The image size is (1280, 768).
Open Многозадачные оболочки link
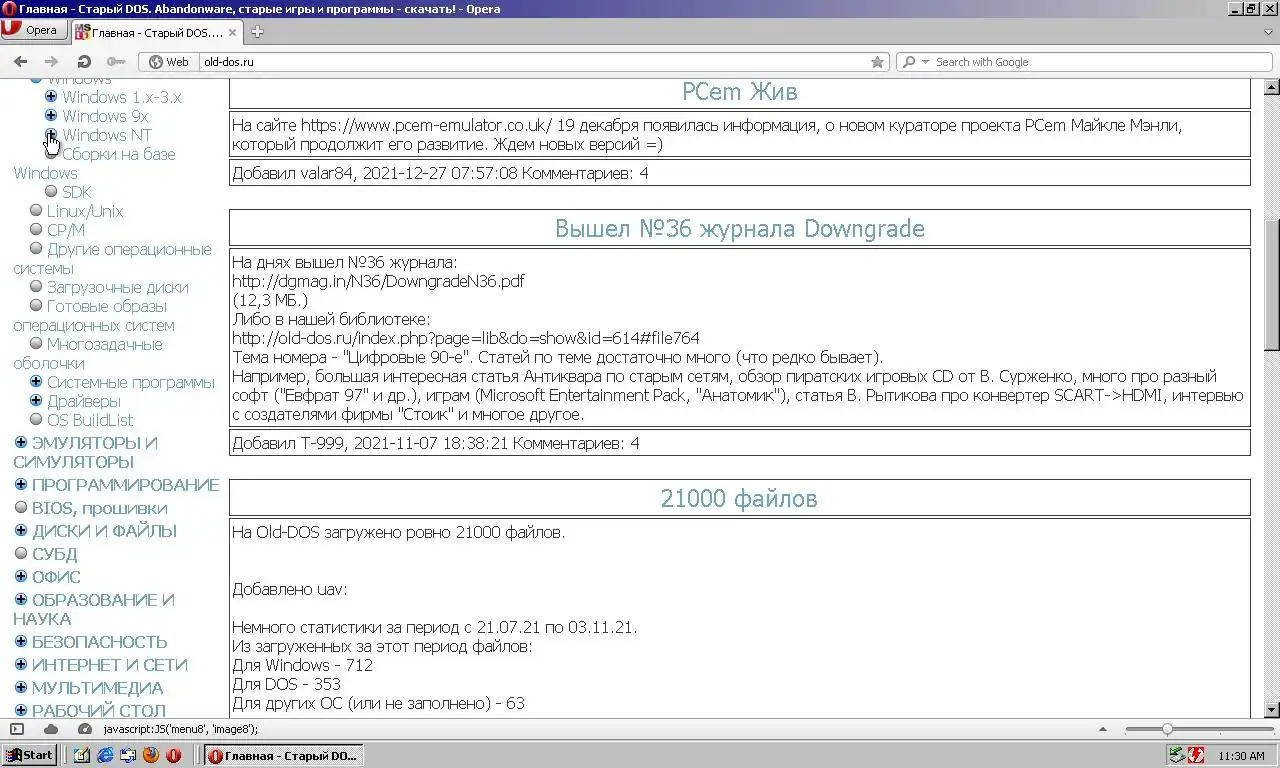pyautogui.click(x=88, y=353)
